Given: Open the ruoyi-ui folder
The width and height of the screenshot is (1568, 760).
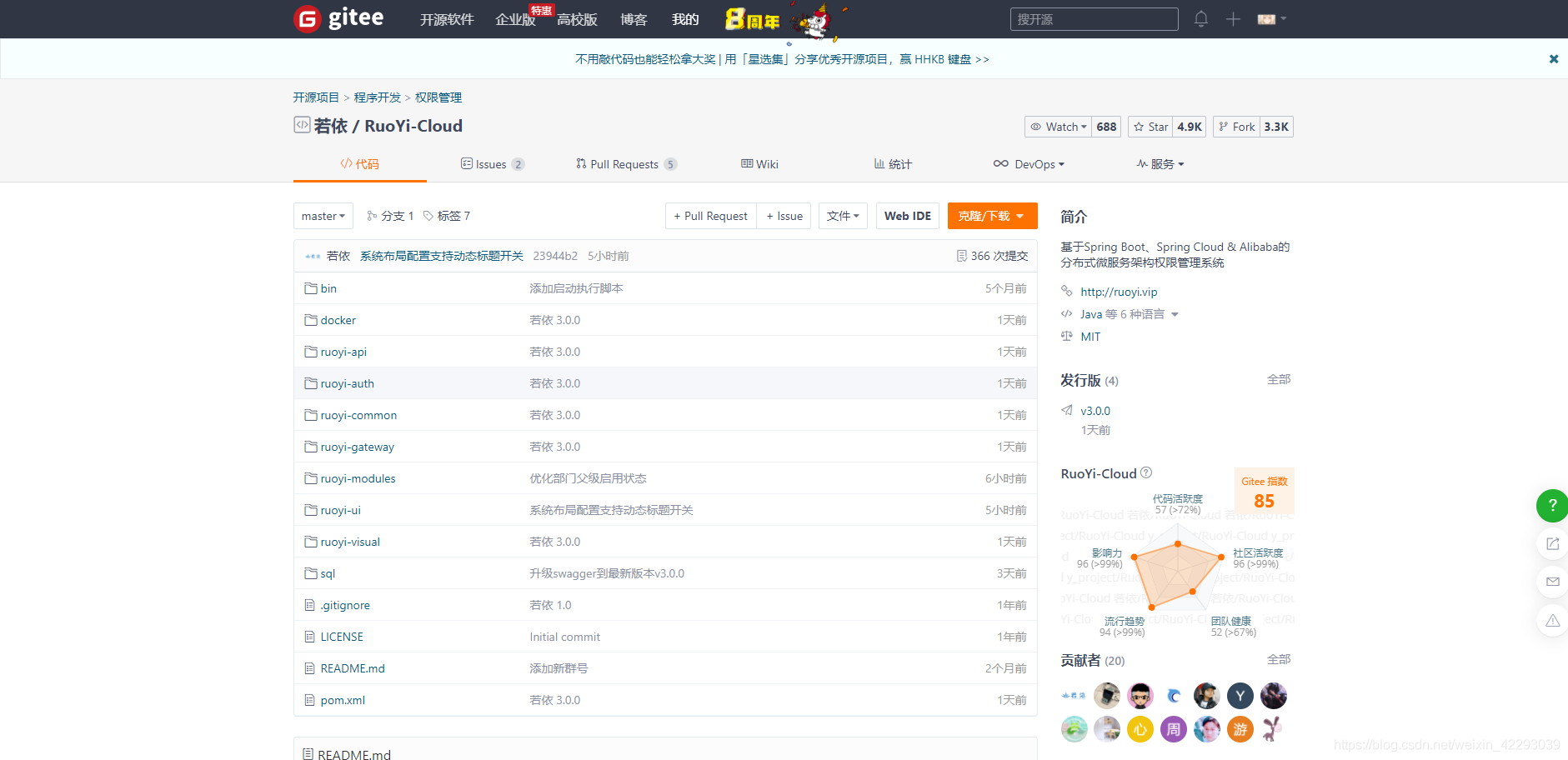Looking at the screenshot, I should click(x=340, y=510).
